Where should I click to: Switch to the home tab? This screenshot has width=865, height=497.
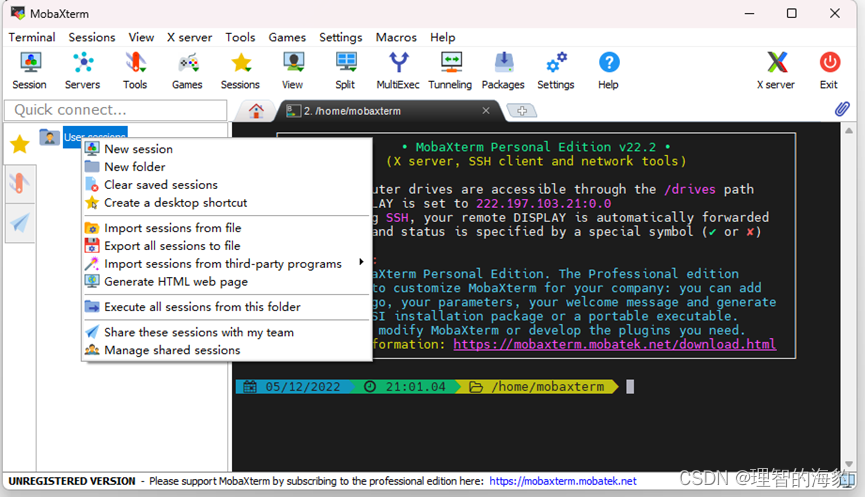[256, 111]
